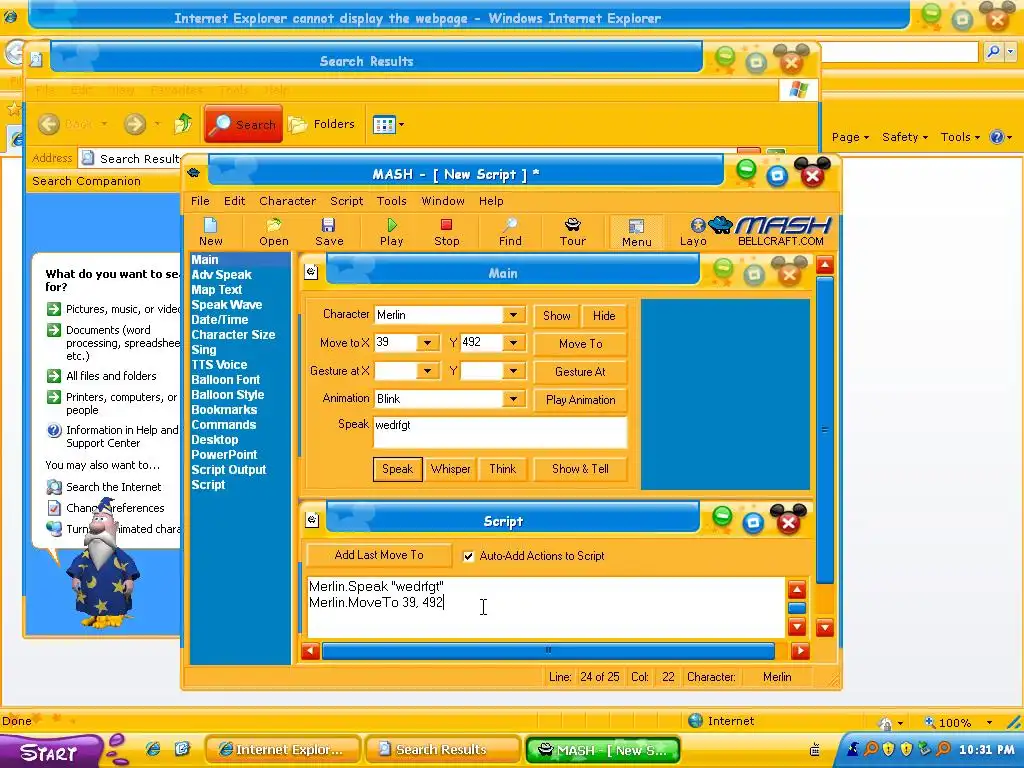1024x768 pixels.
Task: Click the Start button on the taskbar
Action: pos(50,752)
